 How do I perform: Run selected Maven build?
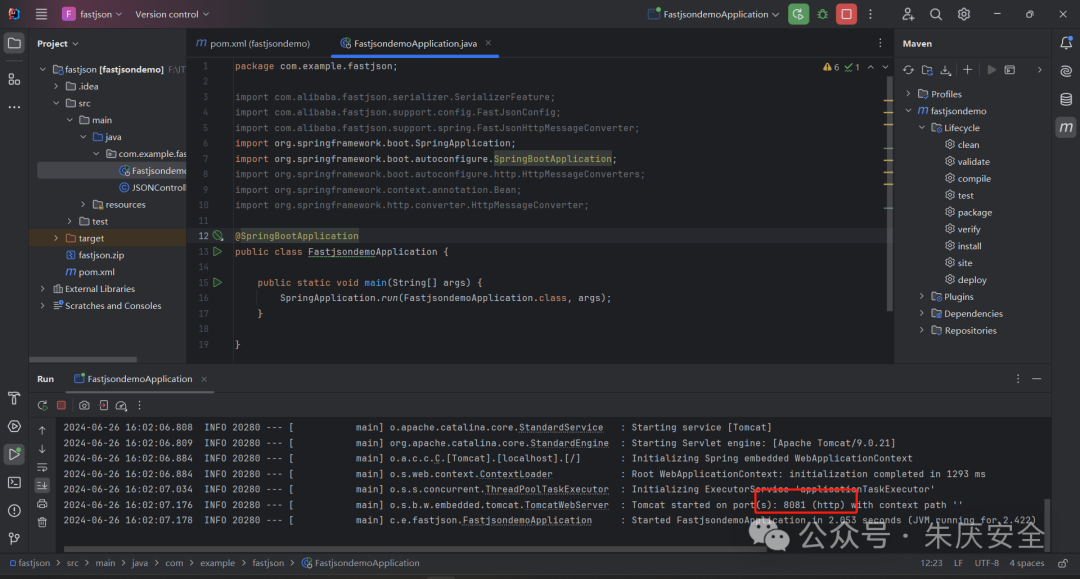click(x=991, y=70)
